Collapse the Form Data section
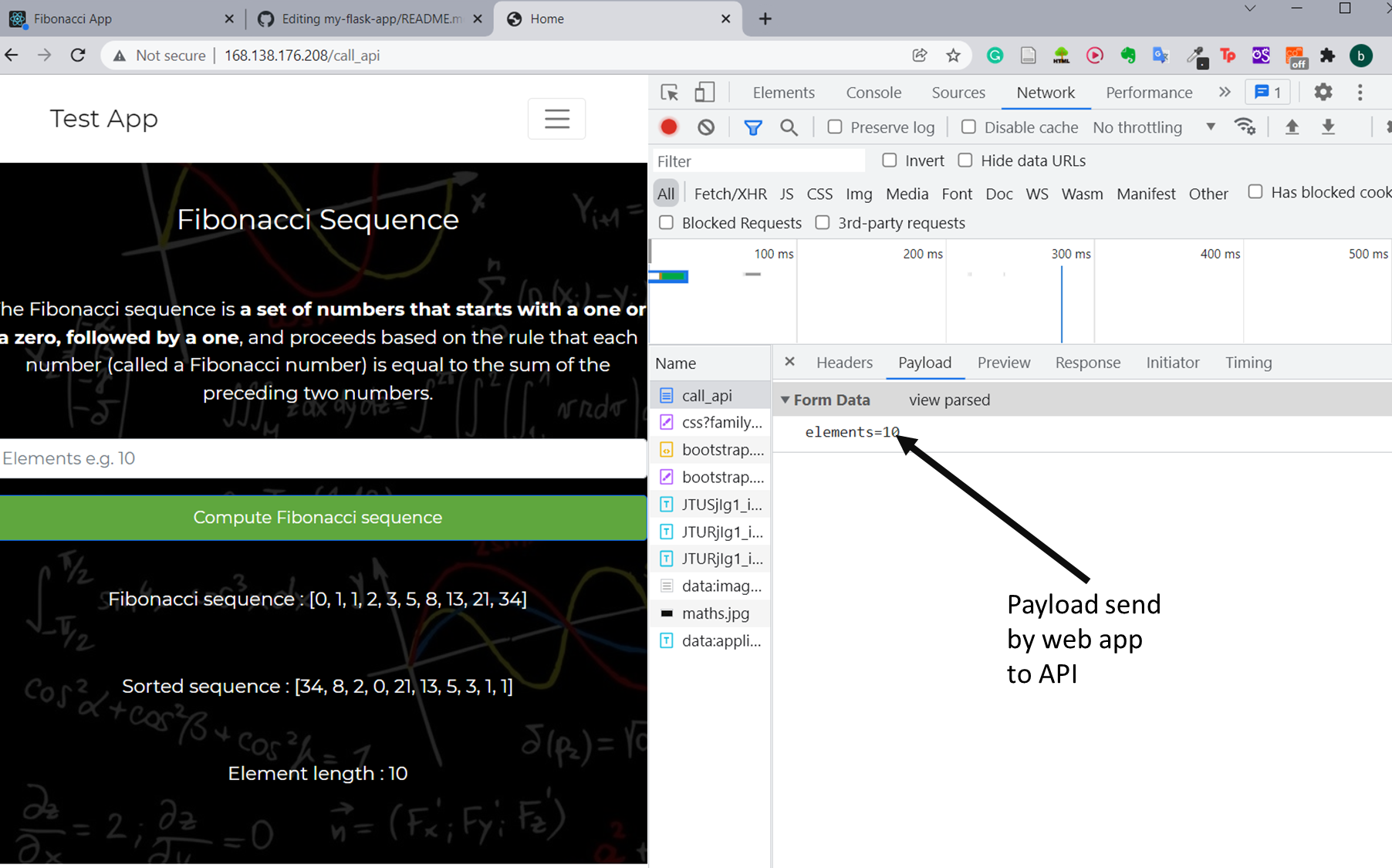The width and height of the screenshot is (1392, 868). [786, 400]
